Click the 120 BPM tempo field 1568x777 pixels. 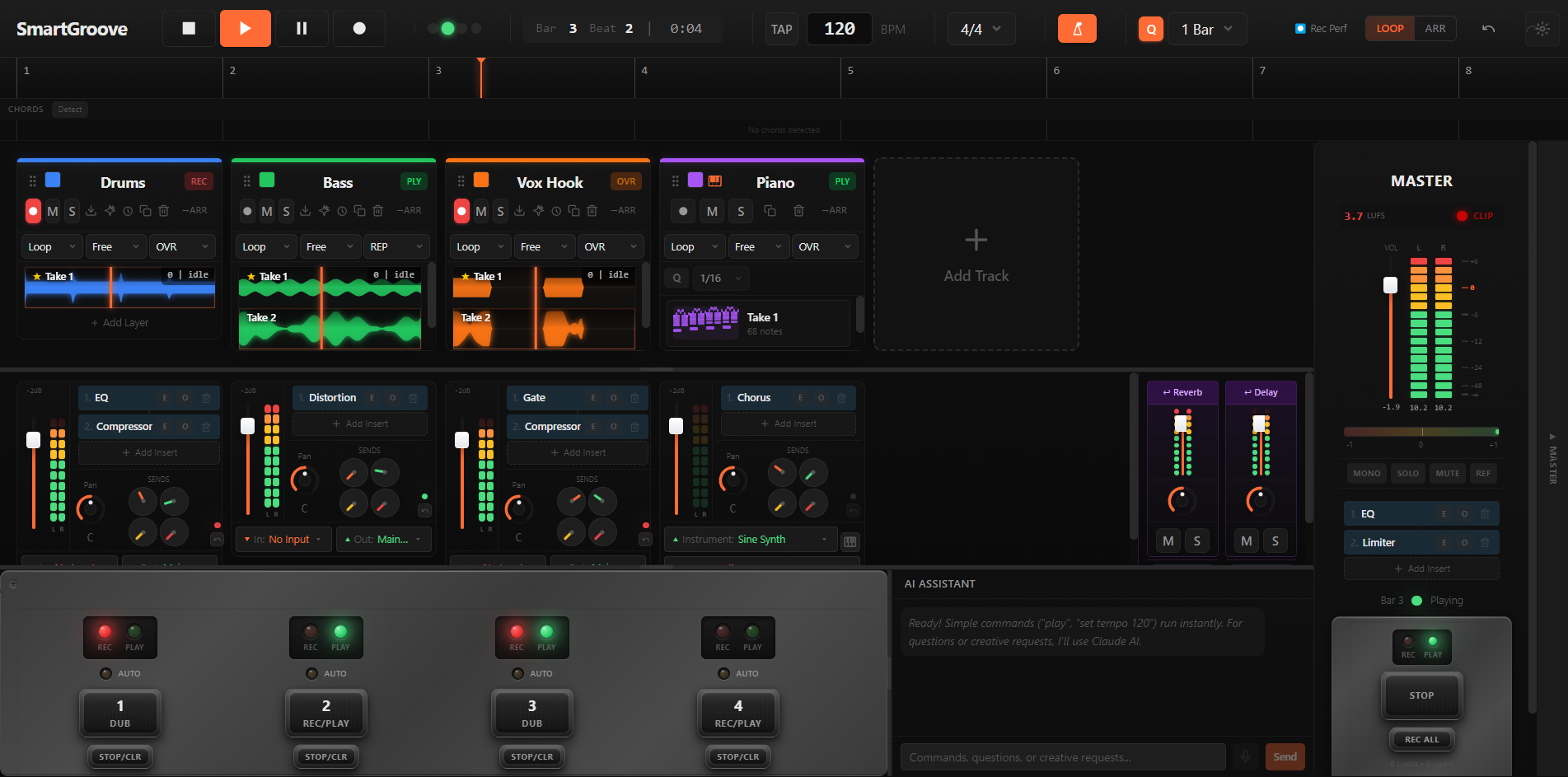(x=839, y=29)
